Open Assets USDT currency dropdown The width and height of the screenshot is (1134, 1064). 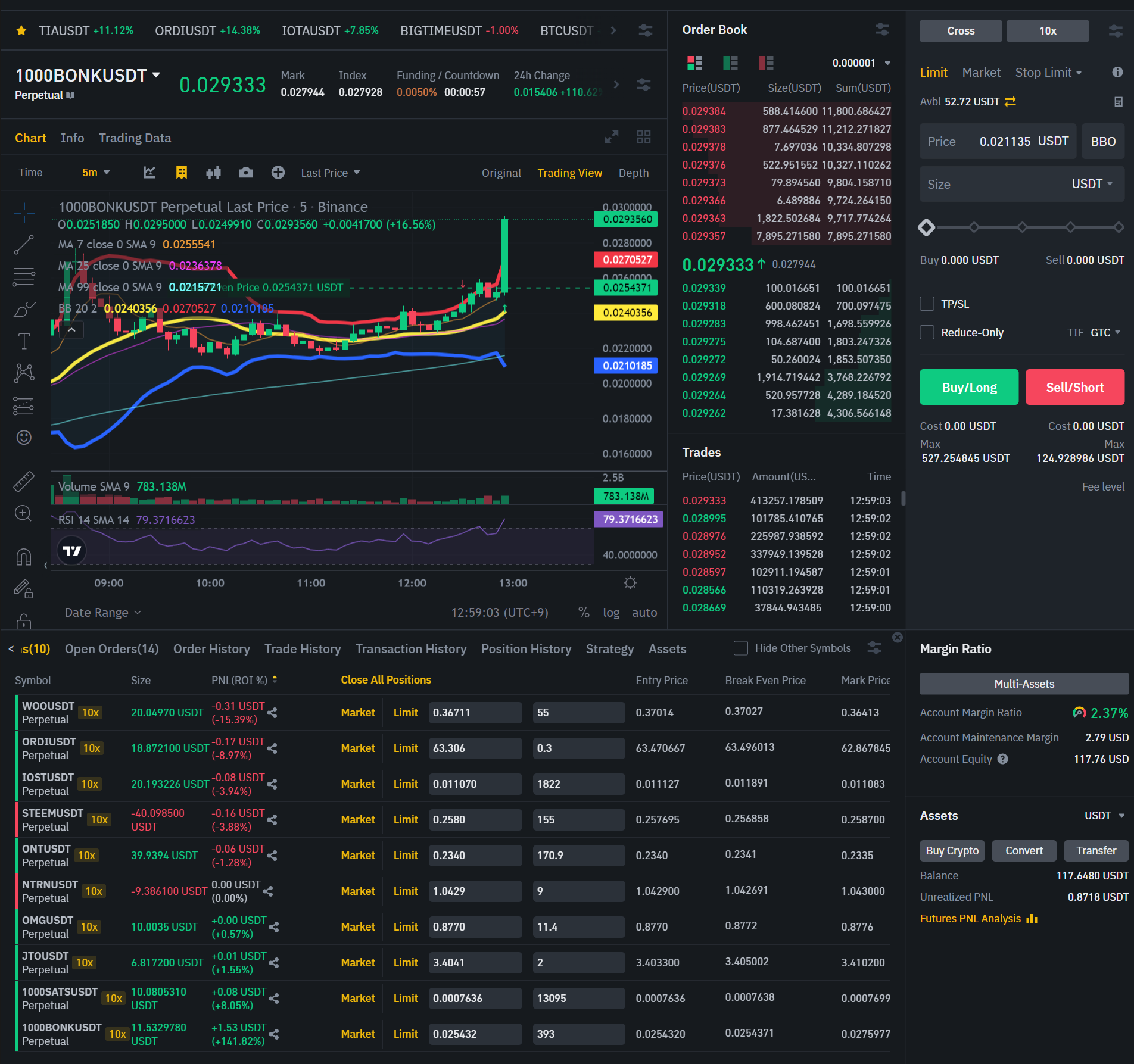[x=1104, y=815]
